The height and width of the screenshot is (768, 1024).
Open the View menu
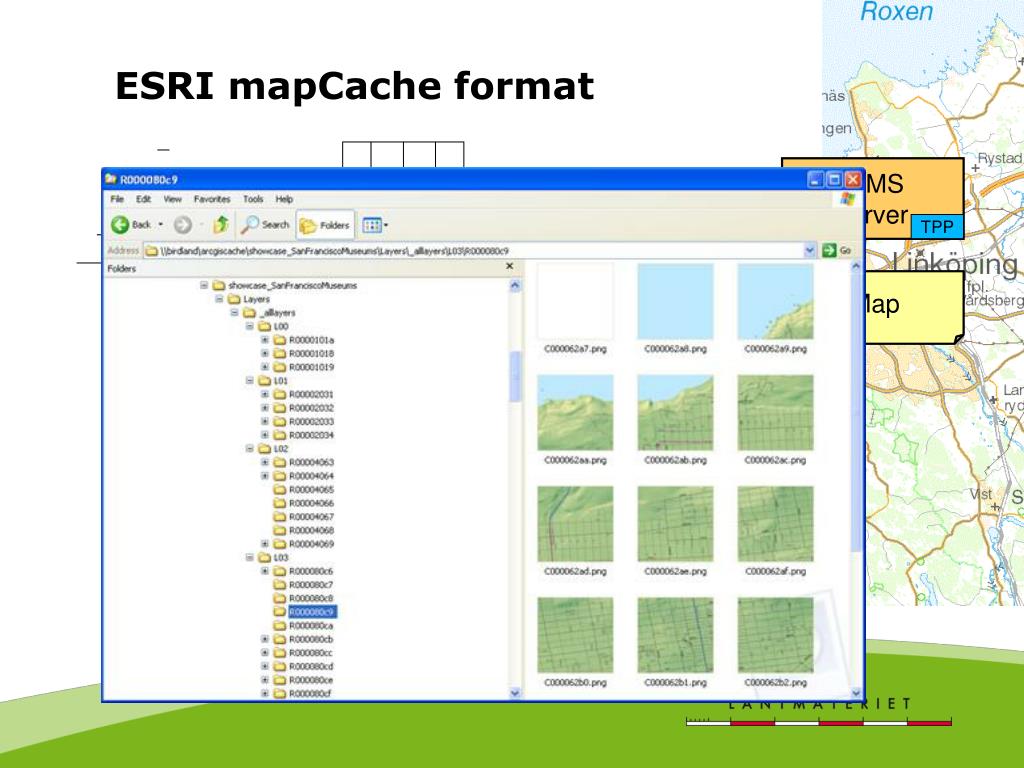(172, 199)
